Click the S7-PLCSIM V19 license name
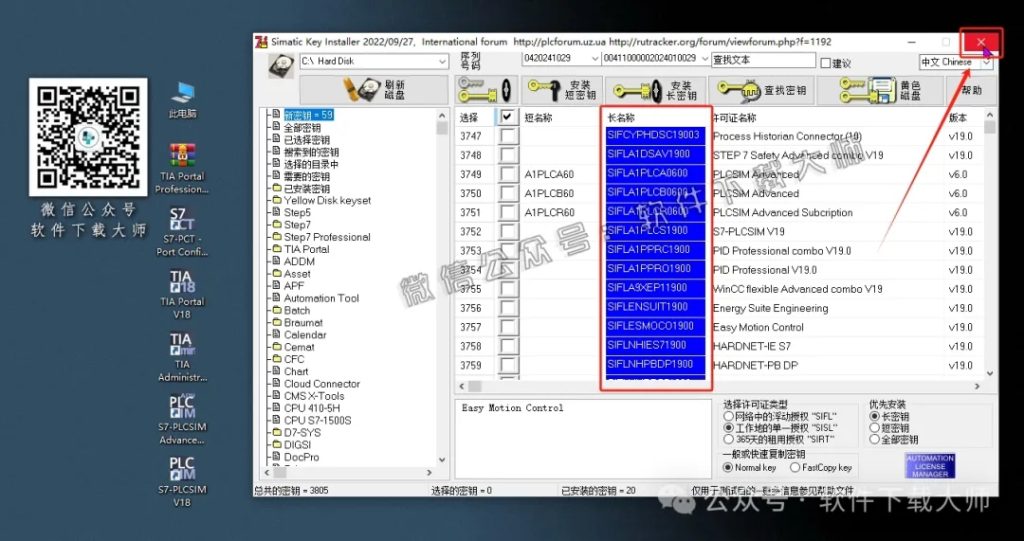 coord(748,231)
